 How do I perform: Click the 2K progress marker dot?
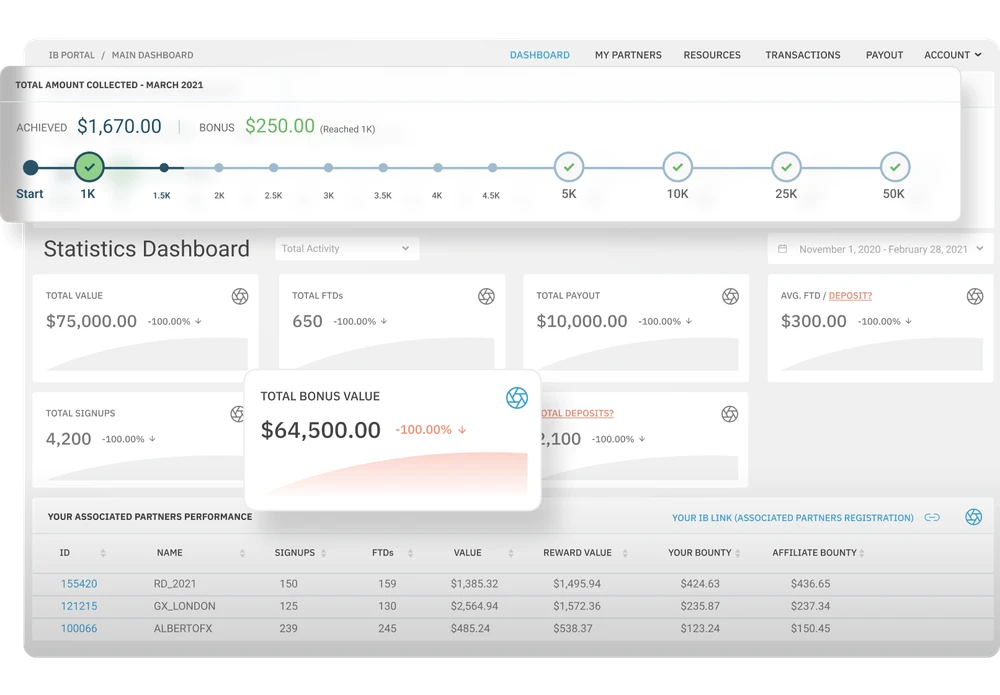pyautogui.click(x=219, y=168)
